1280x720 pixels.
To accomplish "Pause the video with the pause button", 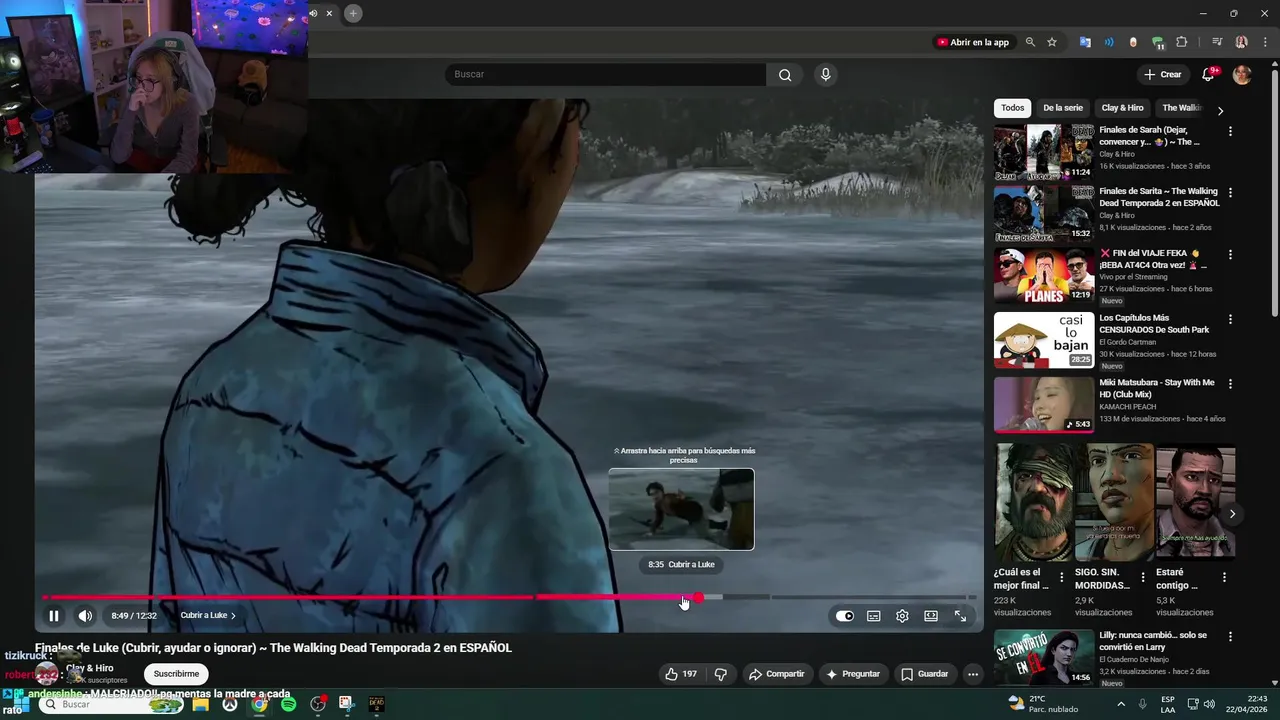I will [54, 616].
